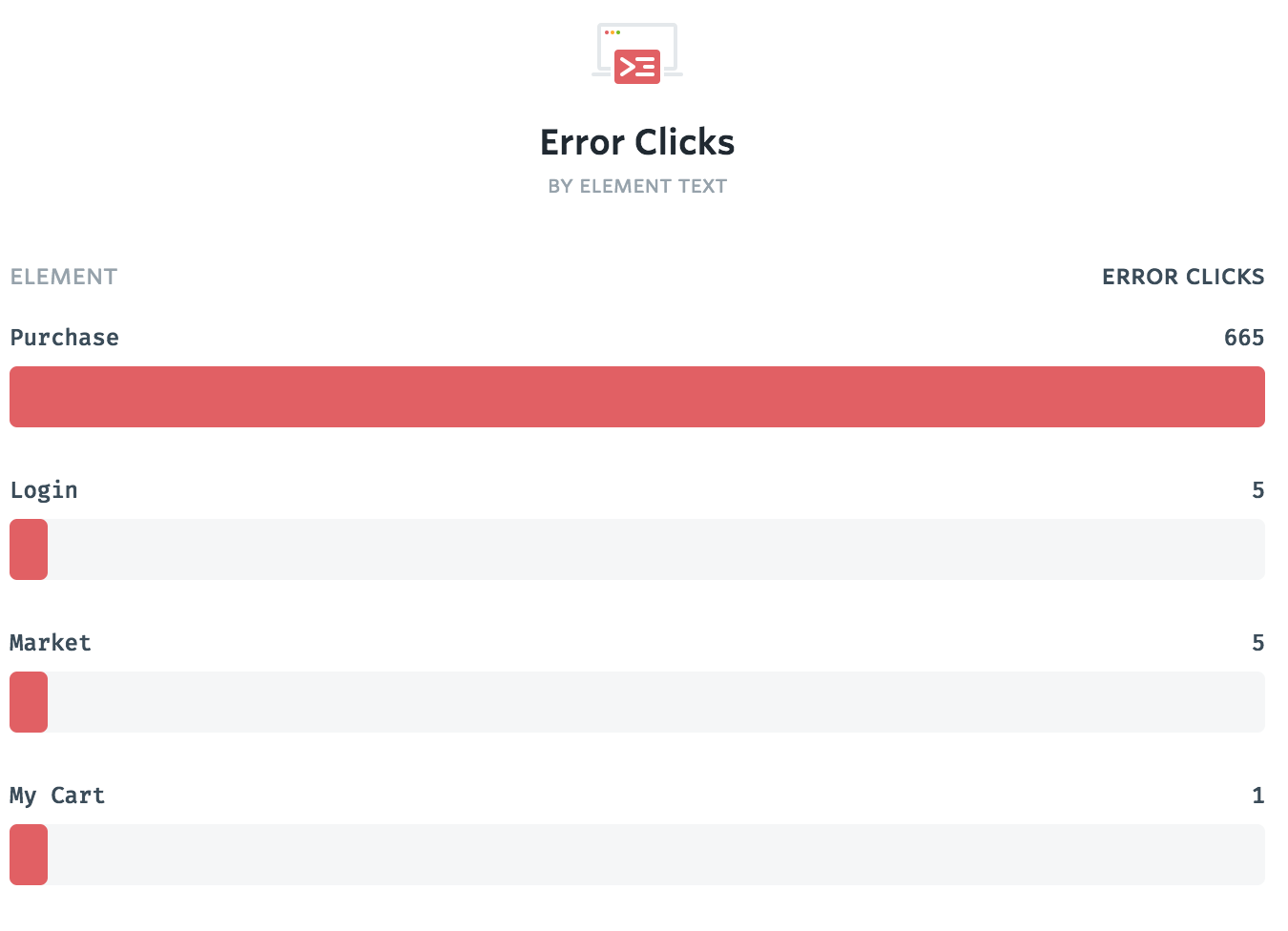The width and height of the screenshot is (1288, 931).
Task: Click the gray area of Login bar
Action: point(656,549)
